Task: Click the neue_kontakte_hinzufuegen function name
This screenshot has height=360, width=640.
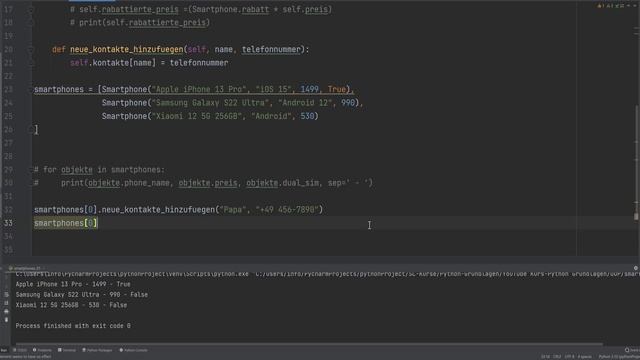Action: click(127, 49)
